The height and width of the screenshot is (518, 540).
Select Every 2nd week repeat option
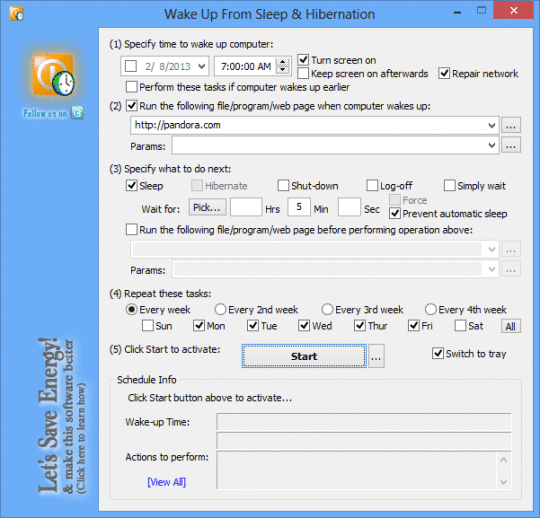pos(220,309)
